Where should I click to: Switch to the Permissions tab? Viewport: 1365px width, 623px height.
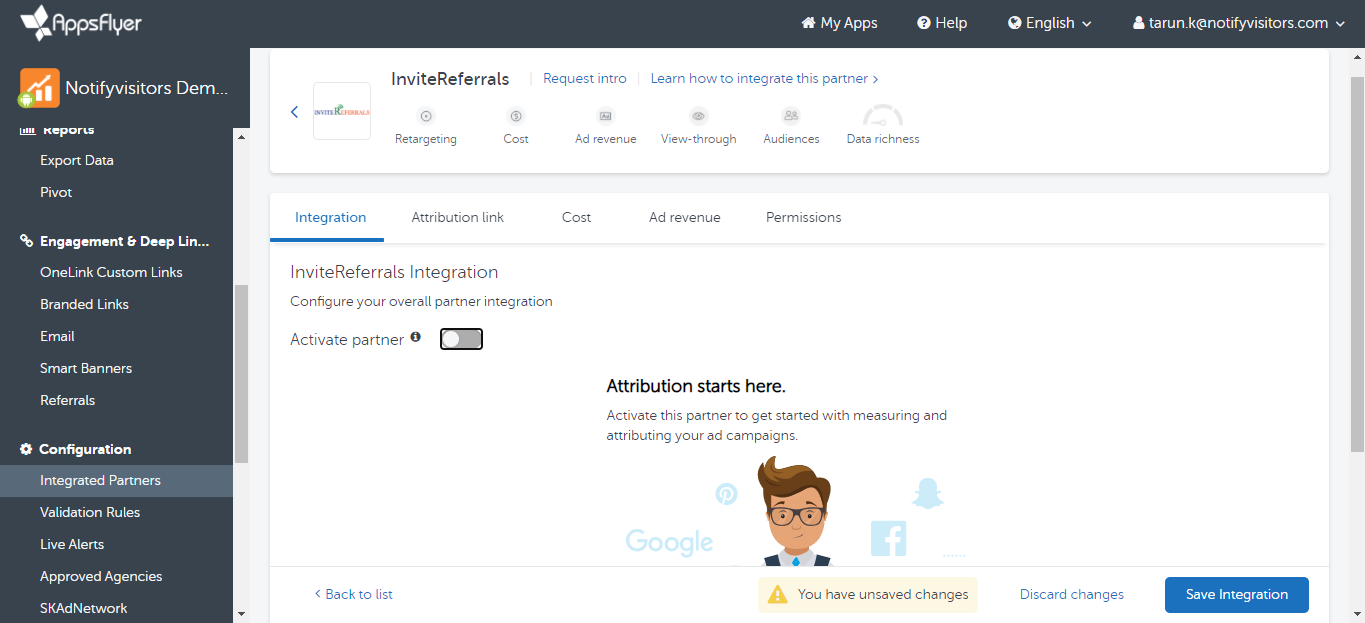coord(804,217)
